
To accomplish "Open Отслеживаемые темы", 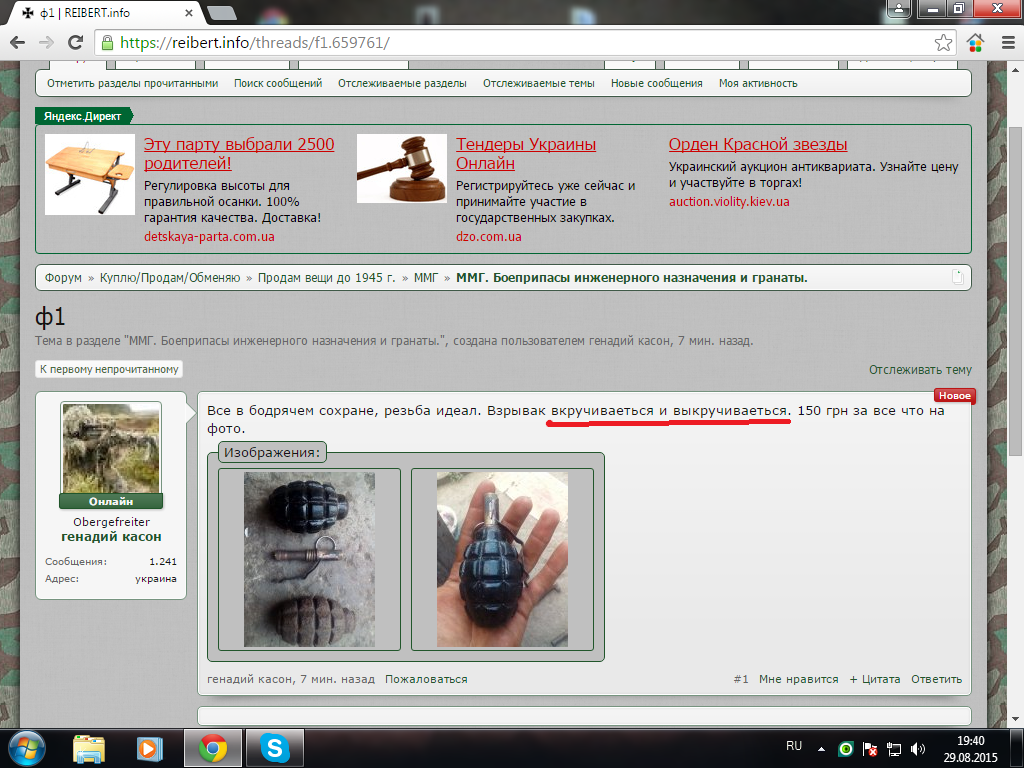I will tap(539, 84).
